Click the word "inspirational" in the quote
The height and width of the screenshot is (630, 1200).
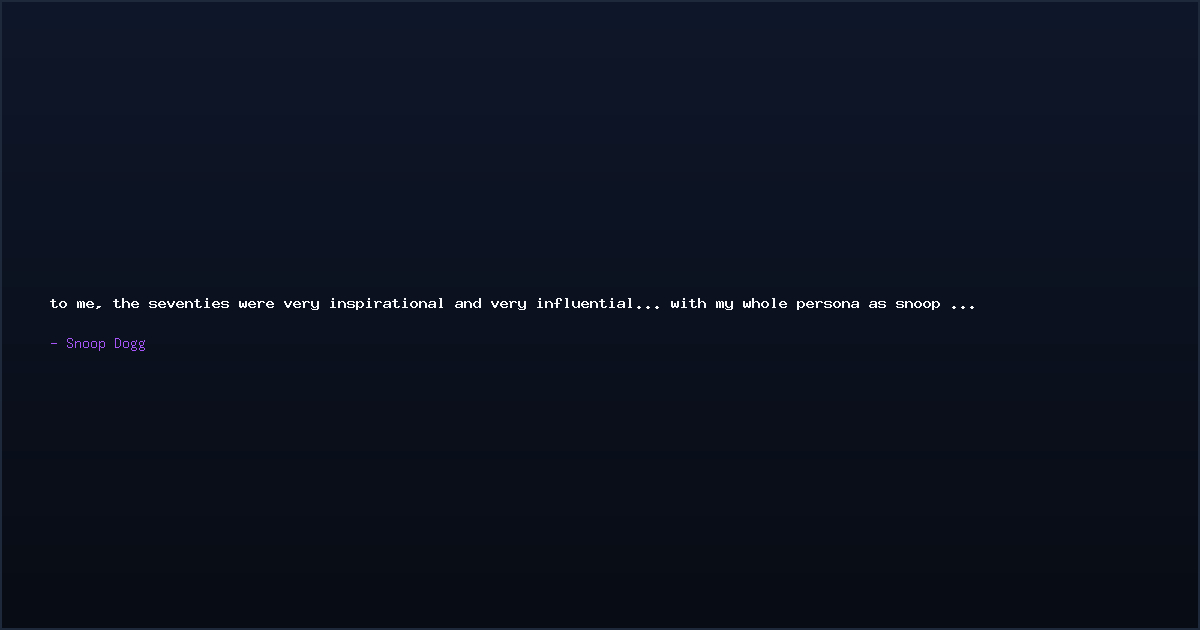(387, 303)
